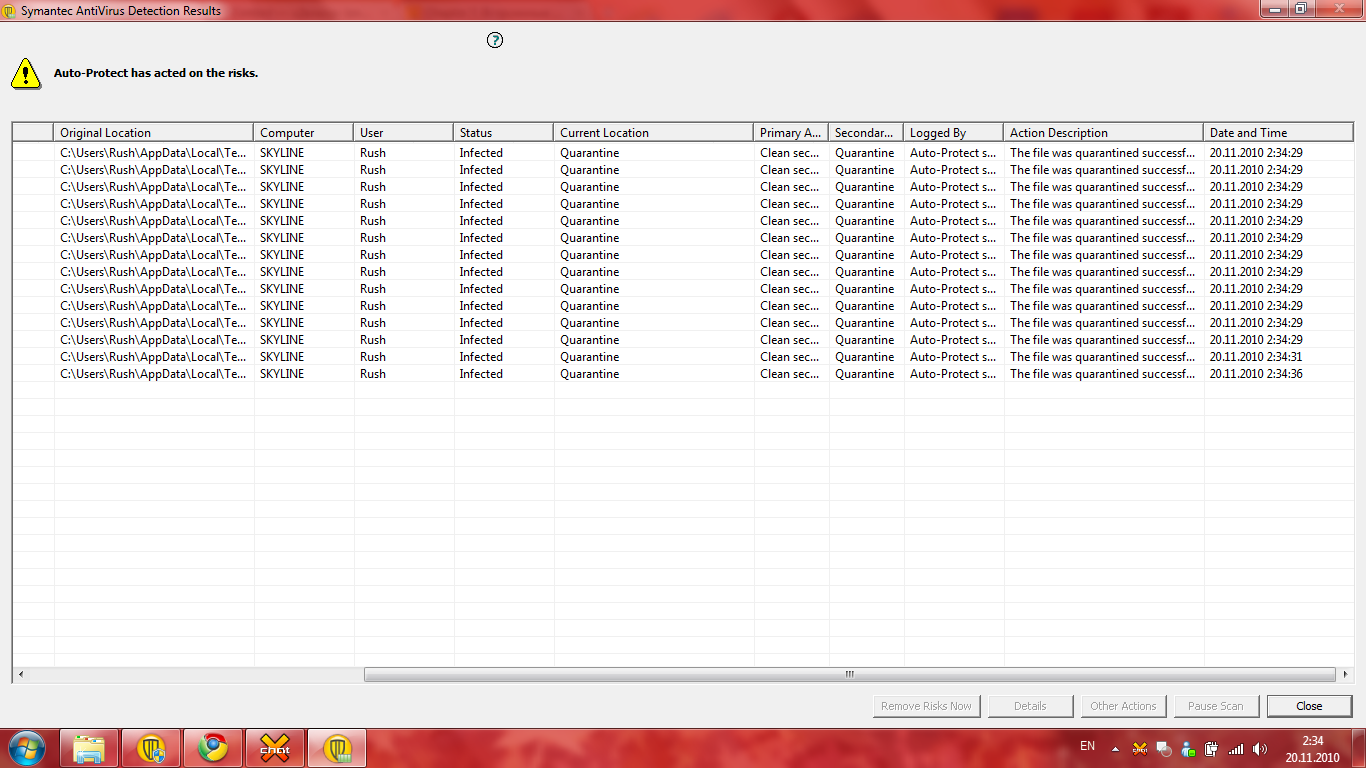
Task: Sort by the Status column header
Action: click(504, 132)
